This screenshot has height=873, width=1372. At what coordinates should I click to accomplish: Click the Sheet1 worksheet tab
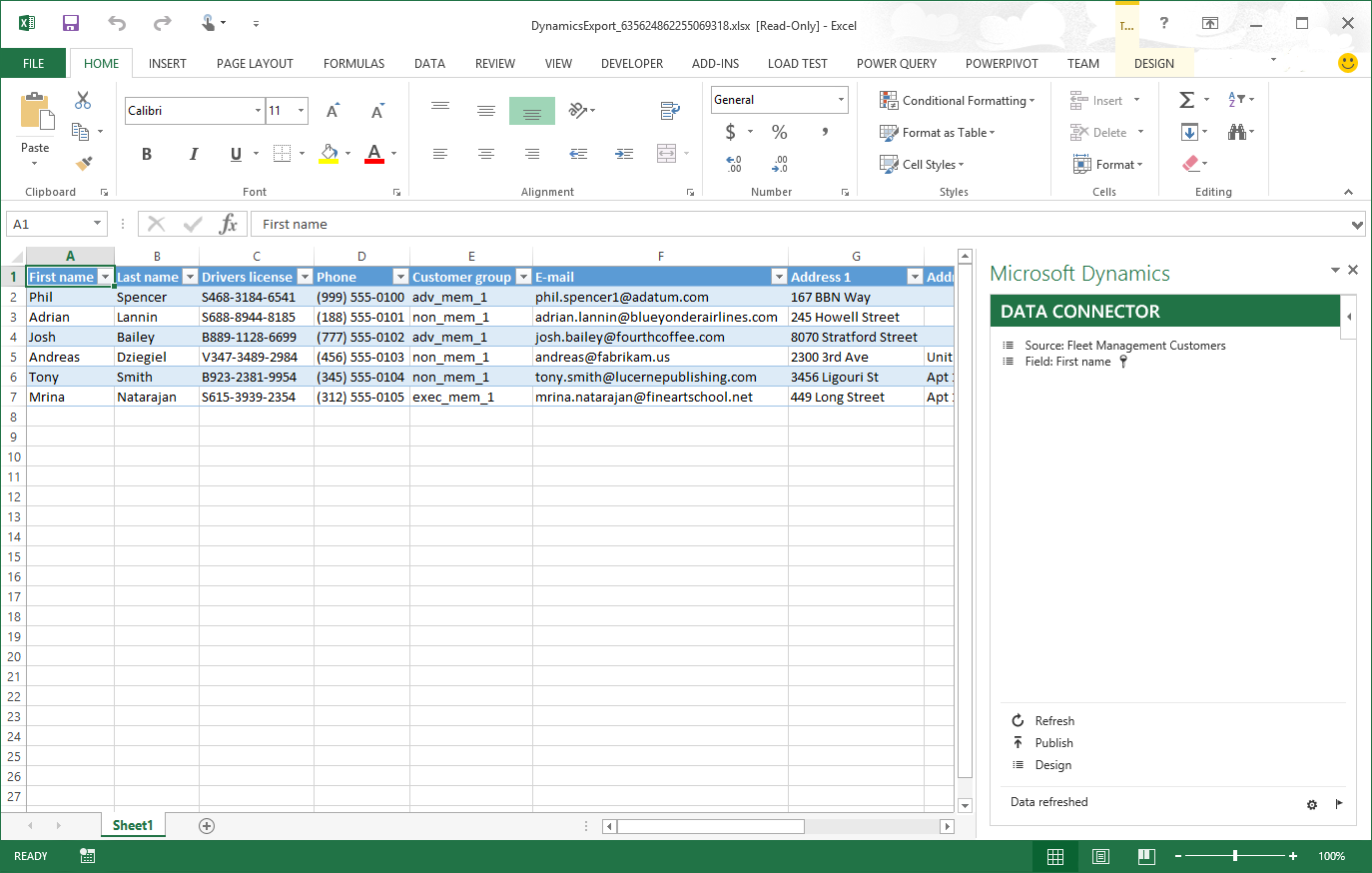tap(133, 825)
